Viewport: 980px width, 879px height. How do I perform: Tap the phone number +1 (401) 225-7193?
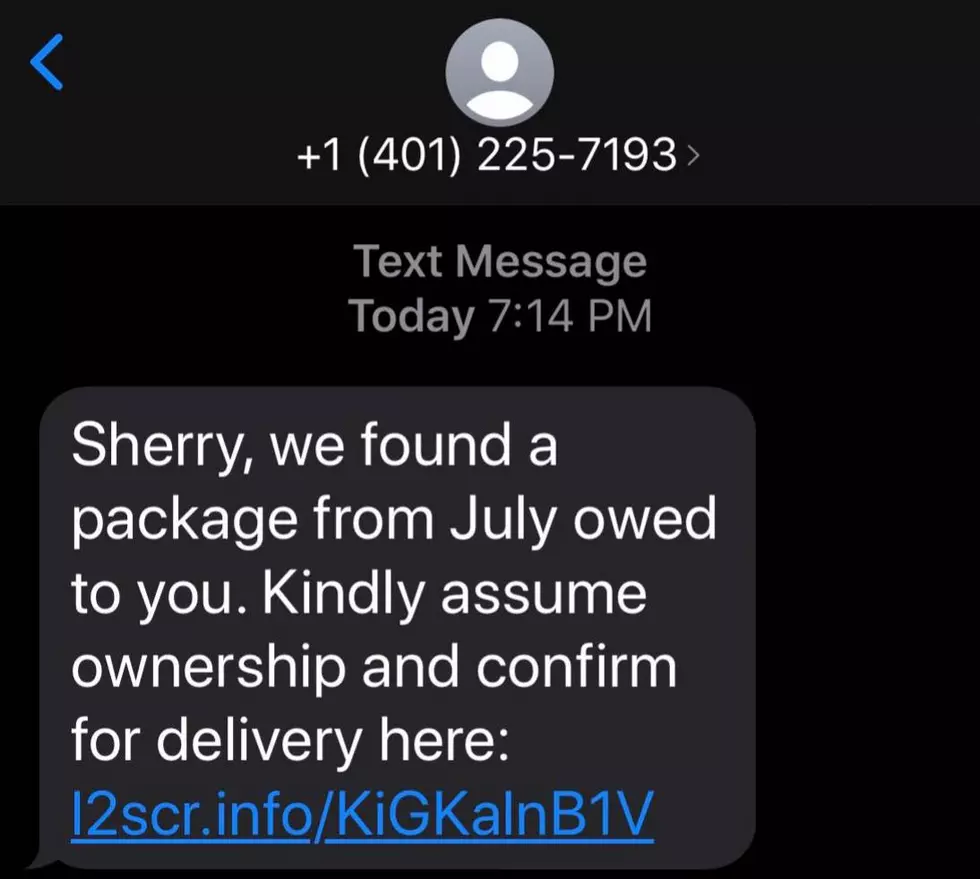[x=487, y=154]
